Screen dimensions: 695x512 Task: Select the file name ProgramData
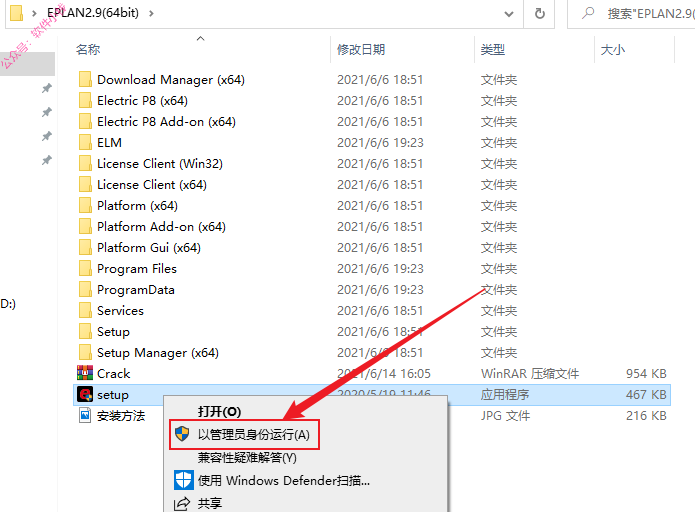click(x=136, y=290)
